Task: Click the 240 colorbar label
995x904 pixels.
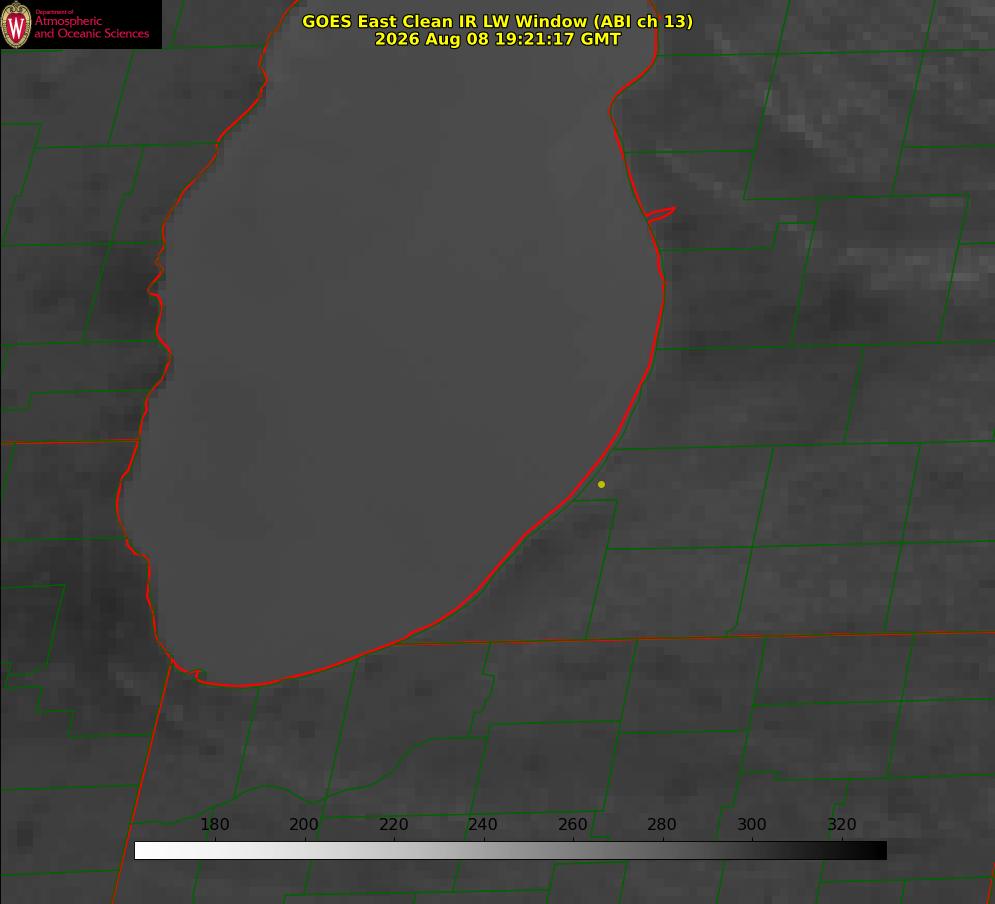Action: pyautogui.click(x=483, y=824)
